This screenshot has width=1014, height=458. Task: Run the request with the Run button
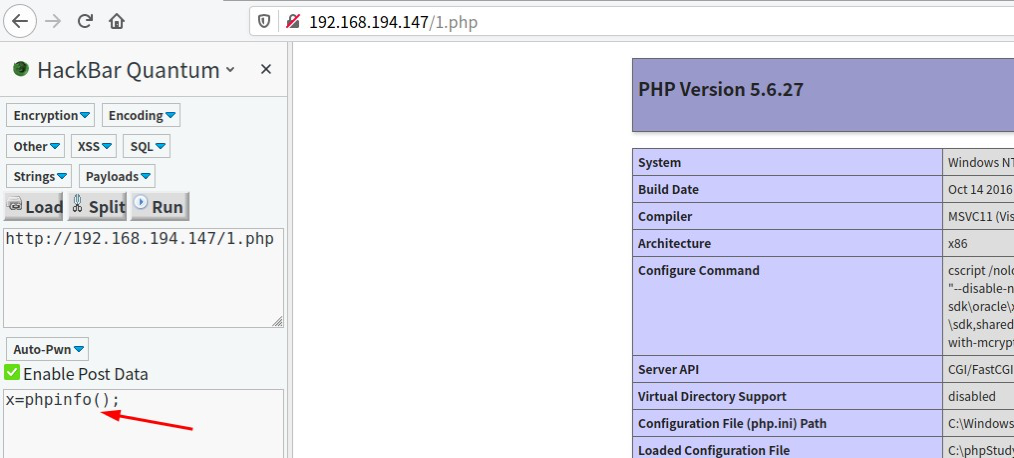(159, 206)
